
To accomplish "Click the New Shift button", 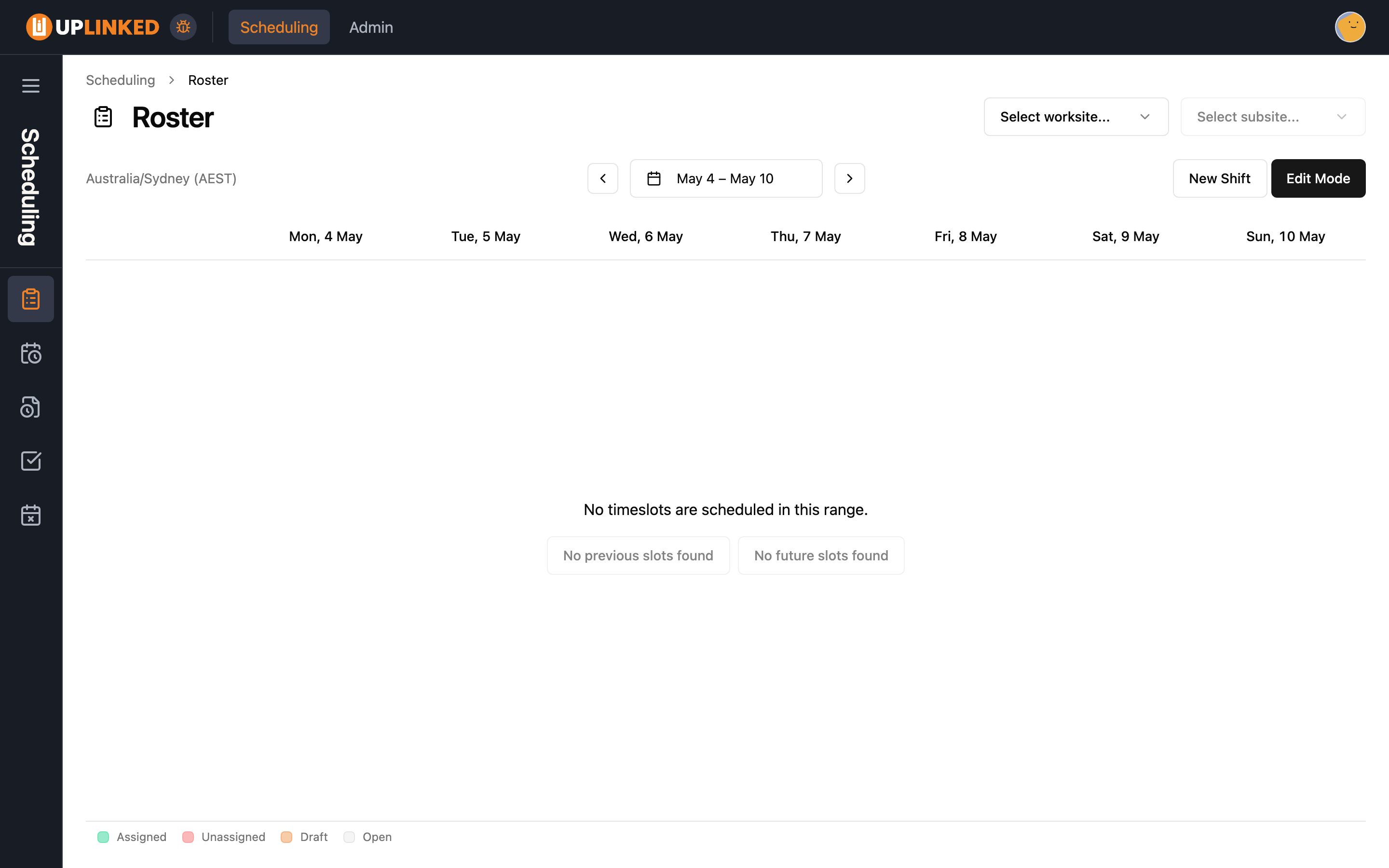I will pos(1220,178).
